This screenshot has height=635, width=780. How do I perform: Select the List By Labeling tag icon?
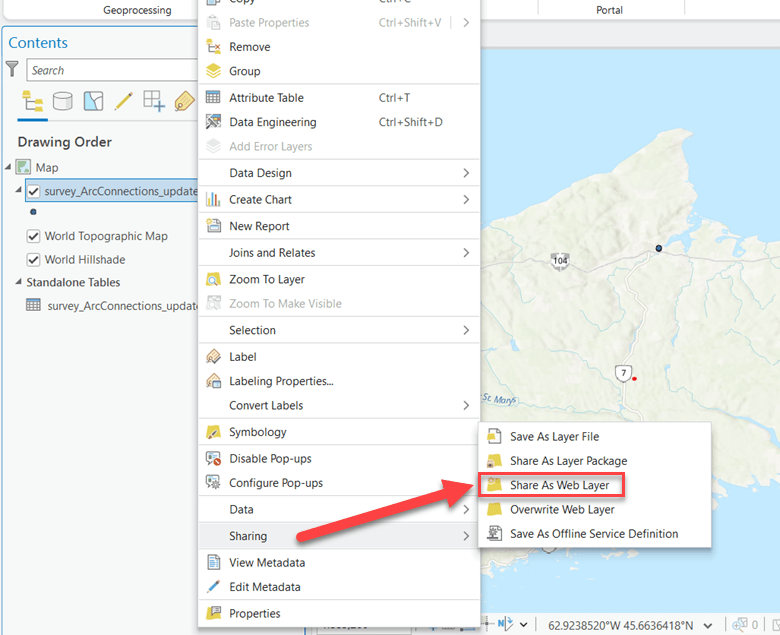(184, 101)
